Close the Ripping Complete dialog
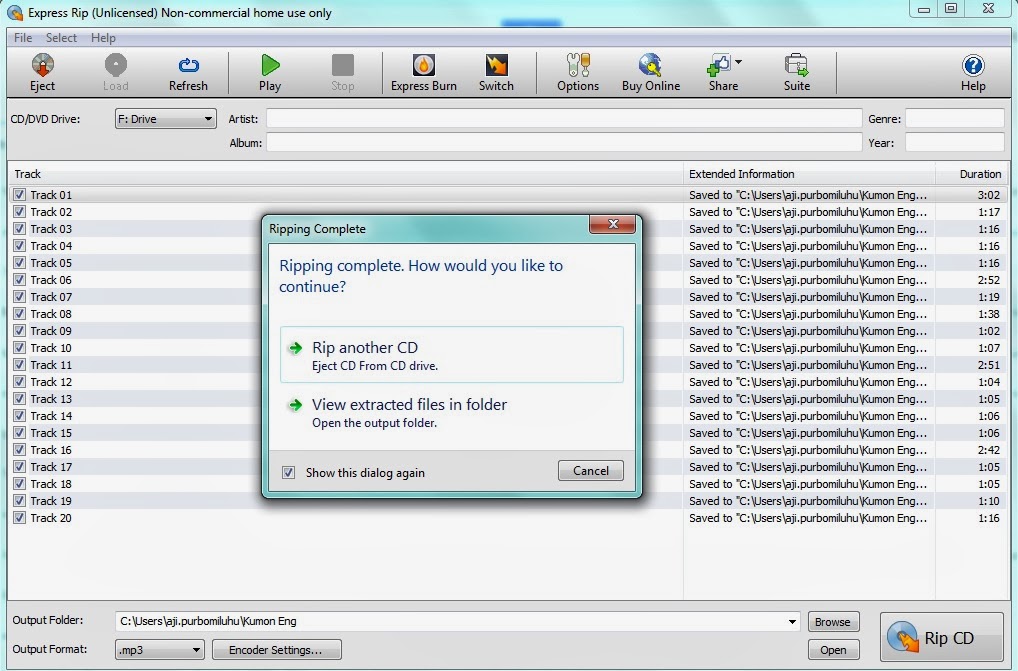This screenshot has height=671, width=1018. point(612,224)
